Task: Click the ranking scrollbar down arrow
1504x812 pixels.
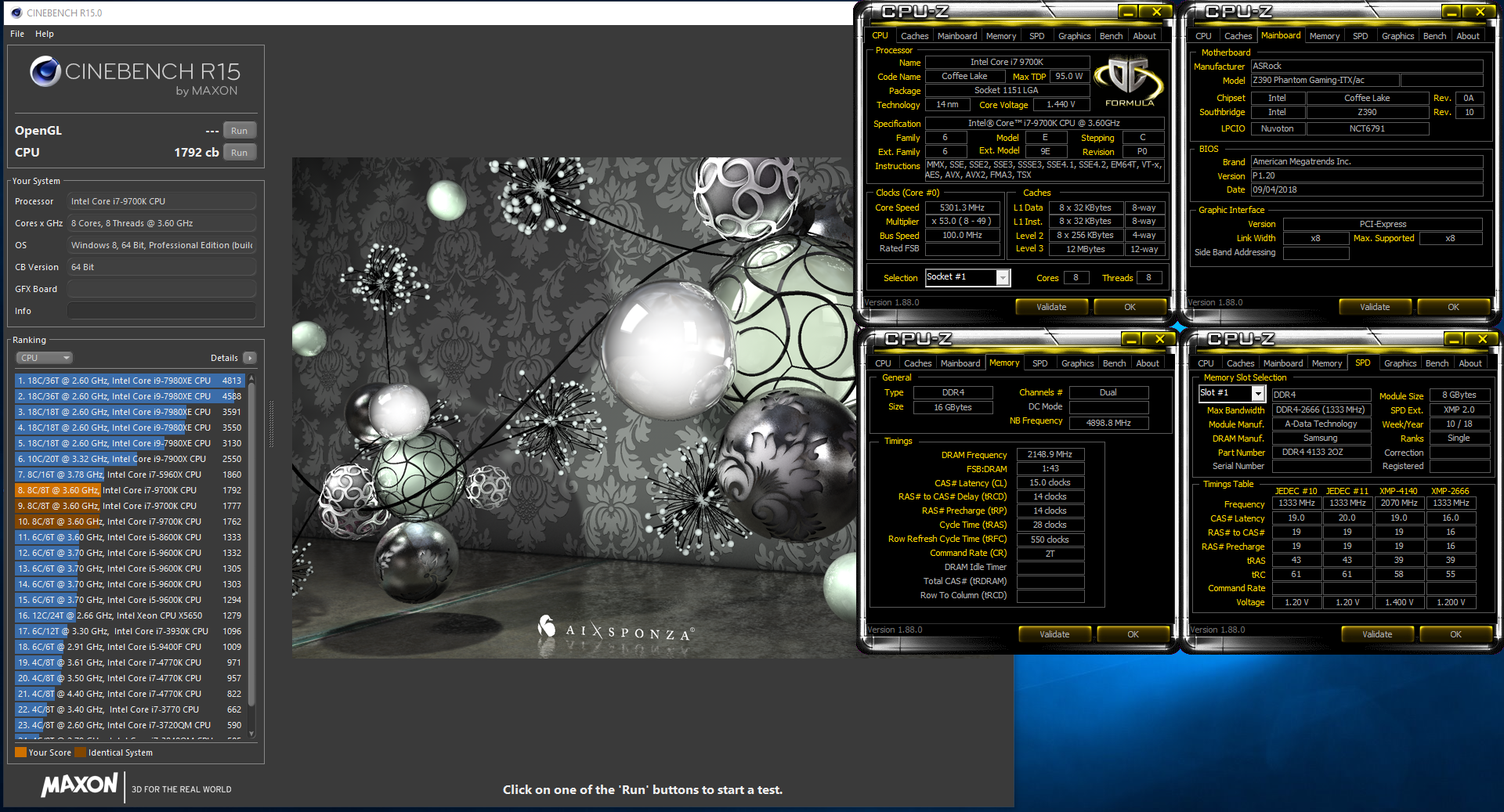Action: coord(251,734)
